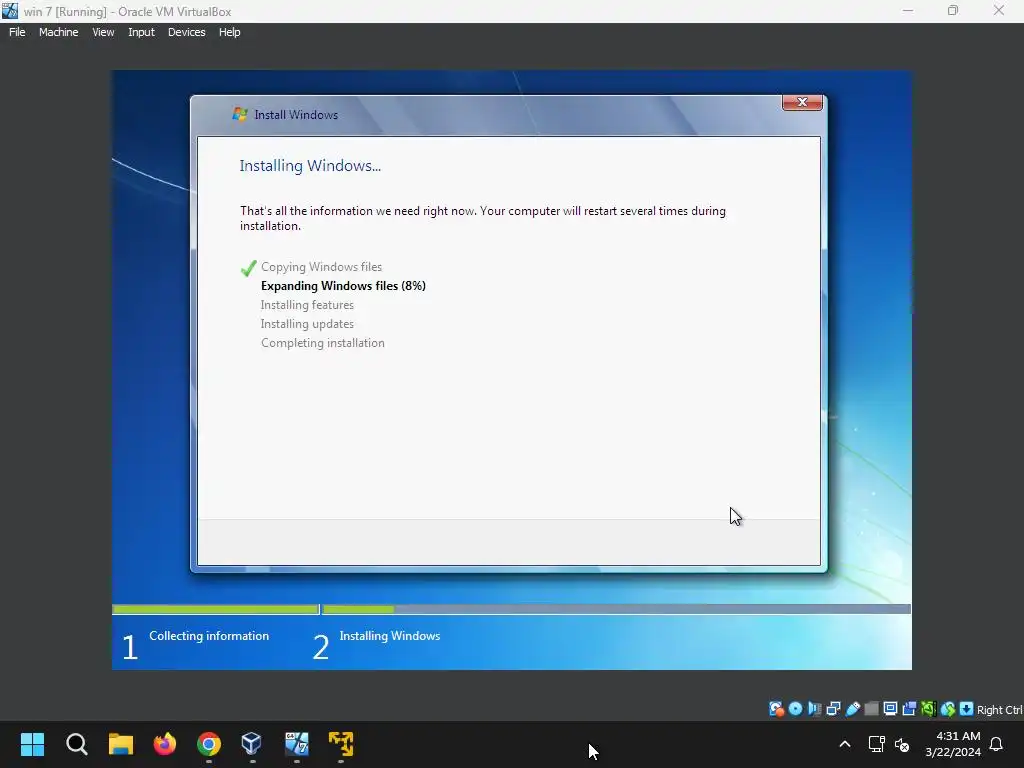The image size is (1024, 768).
Task: Click the Installing Windows... heading
Action: point(310,166)
